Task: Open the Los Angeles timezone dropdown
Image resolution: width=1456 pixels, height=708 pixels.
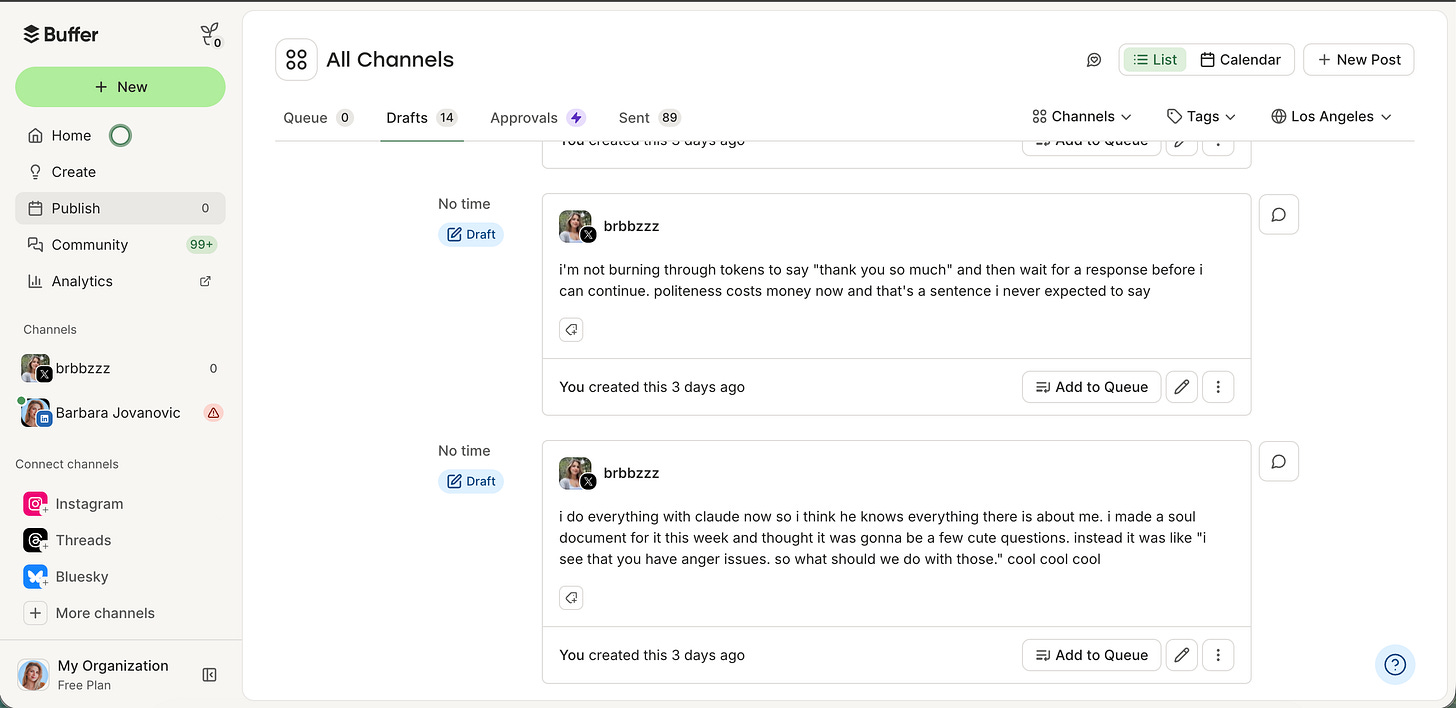Action: [x=1331, y=117]
